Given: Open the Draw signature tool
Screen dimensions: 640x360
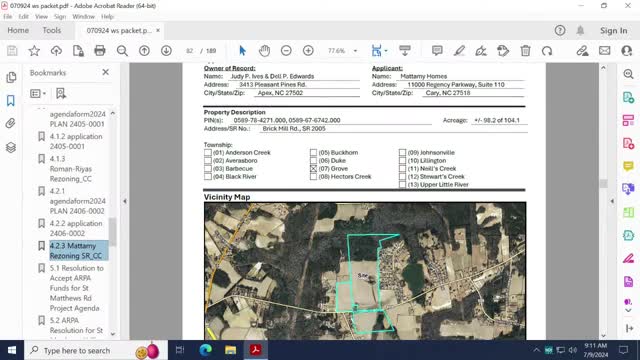Looking at the screenshot, I should click(481, 51).
